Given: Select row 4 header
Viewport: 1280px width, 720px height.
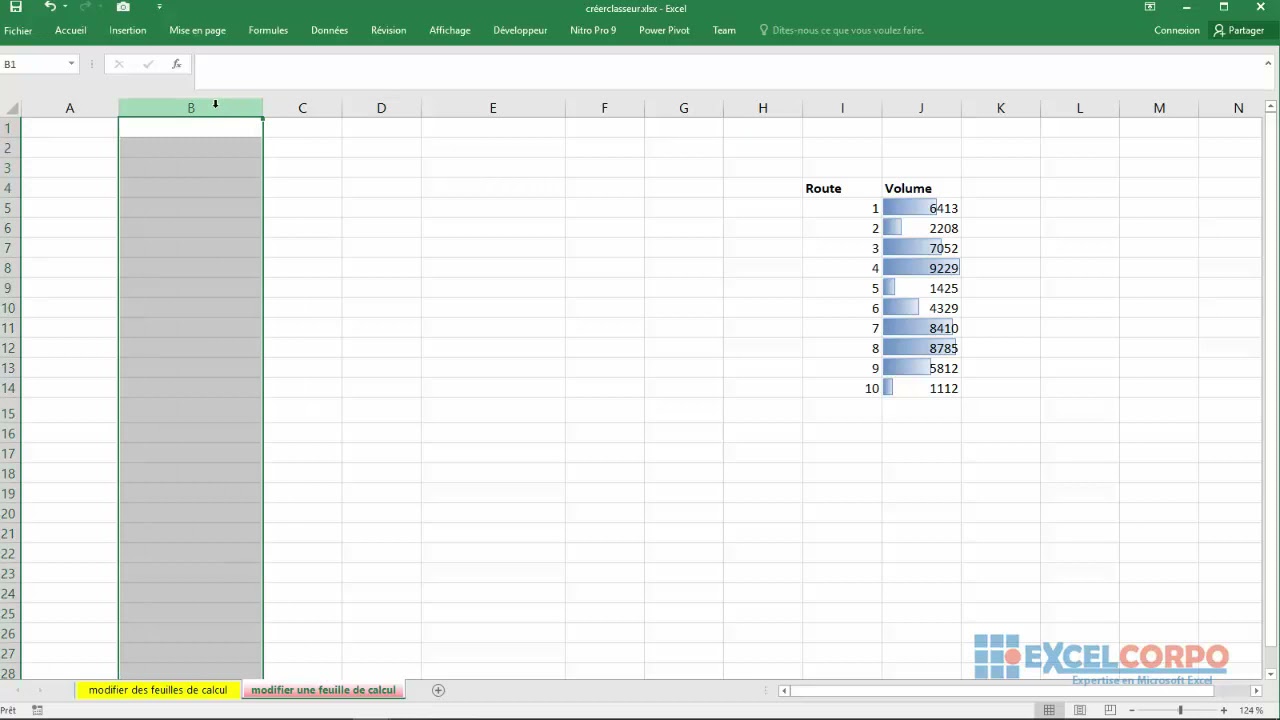Looking at the screenshot, I should [x=9, y=188].
